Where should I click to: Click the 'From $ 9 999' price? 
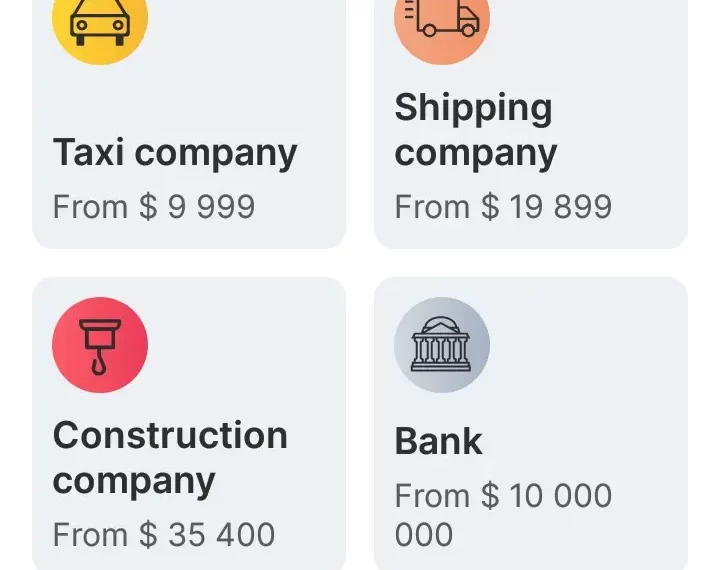(154, 207)
